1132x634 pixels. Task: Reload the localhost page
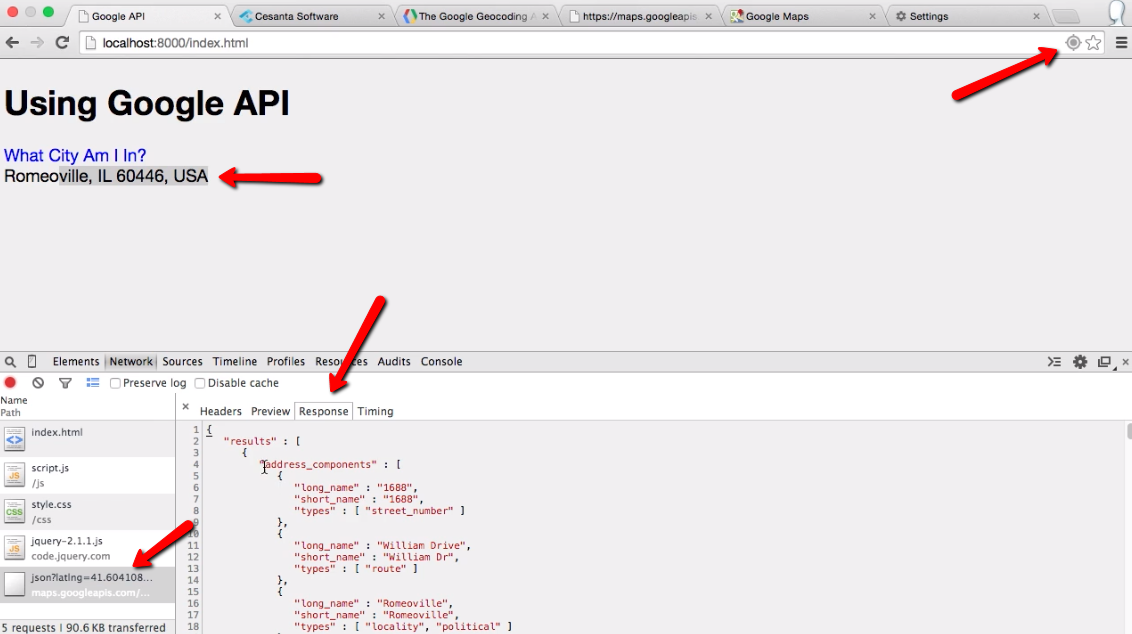click(x=62, y=43)
